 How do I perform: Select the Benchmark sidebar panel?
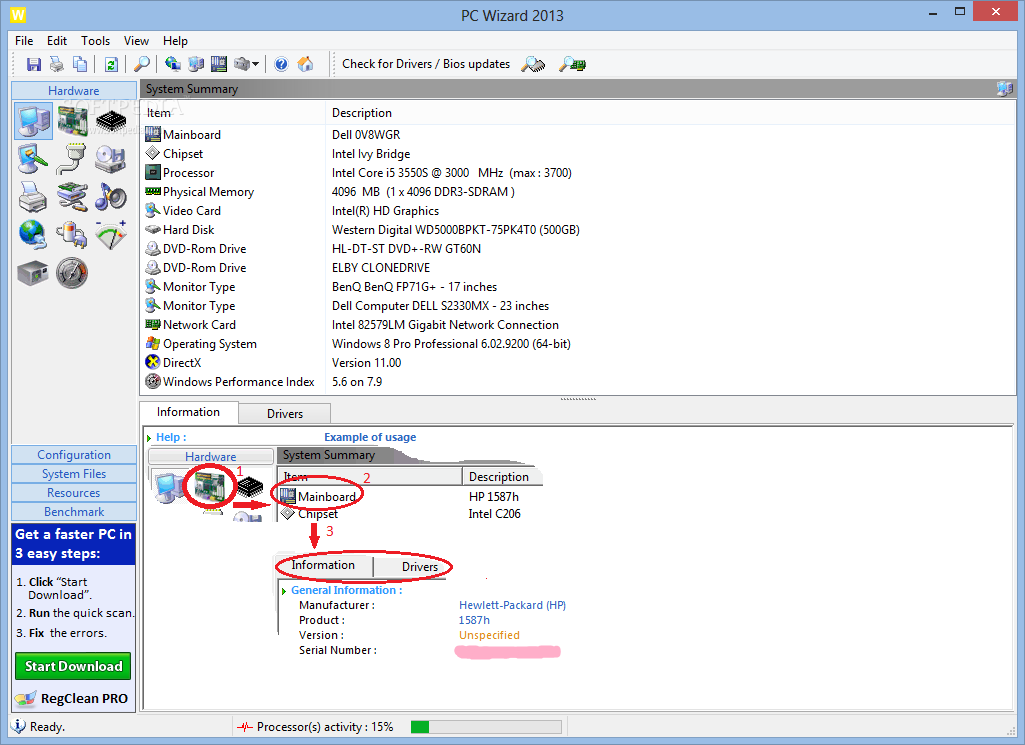pos(73,511)
